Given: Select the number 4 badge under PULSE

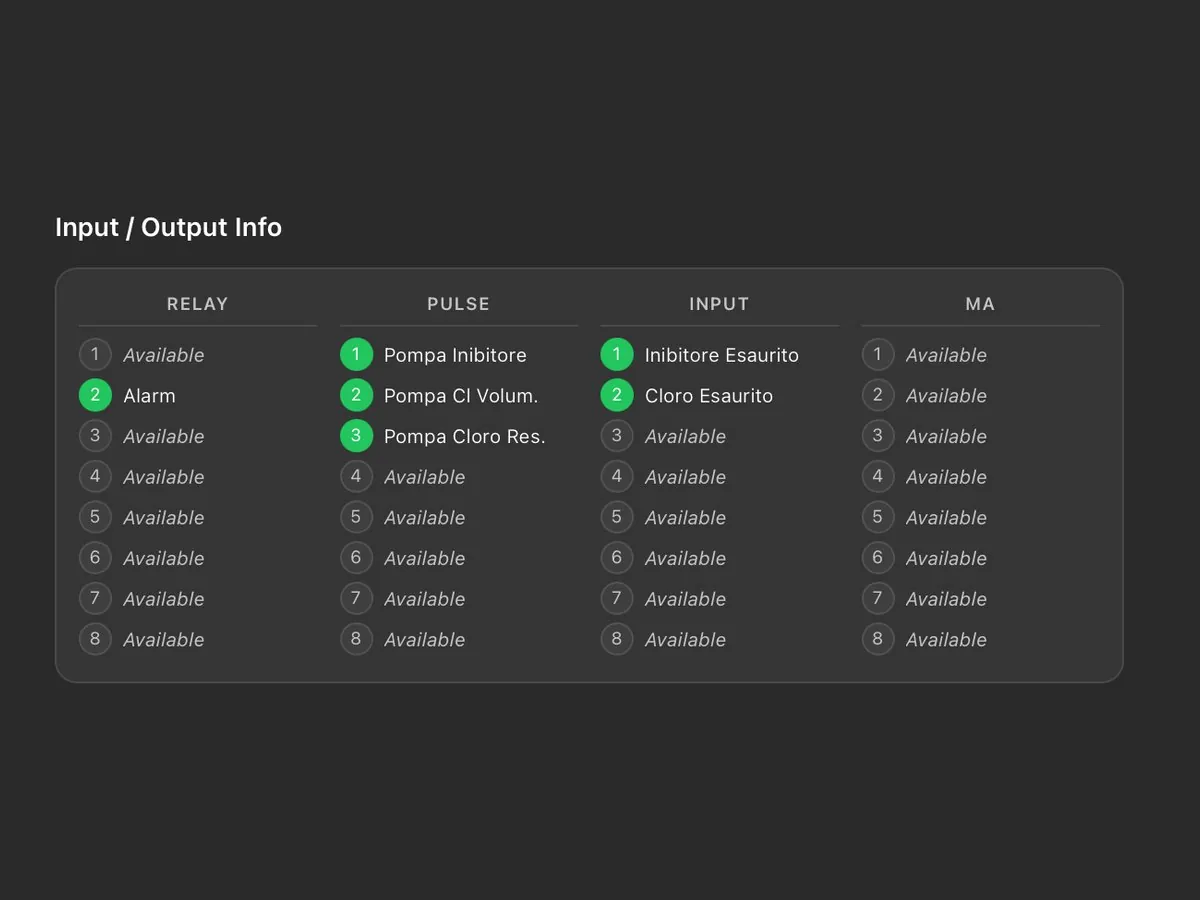Looking at the screenshot, I should click(356, 477).
